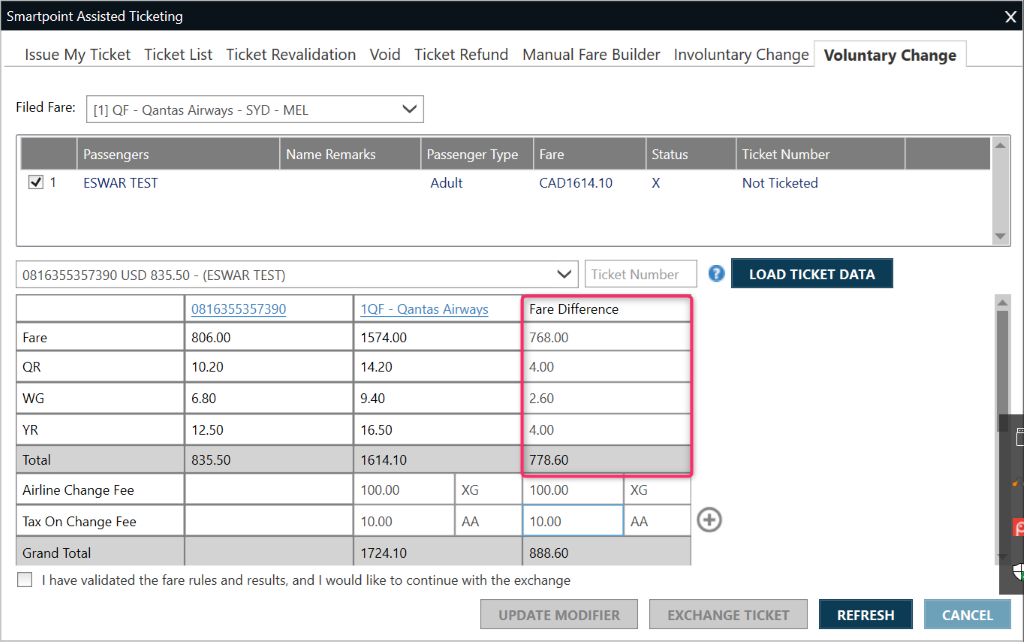Click the passenger list scrollbar down arrow
Viewport: 1024px width, 642px height.
(1001, 236)
